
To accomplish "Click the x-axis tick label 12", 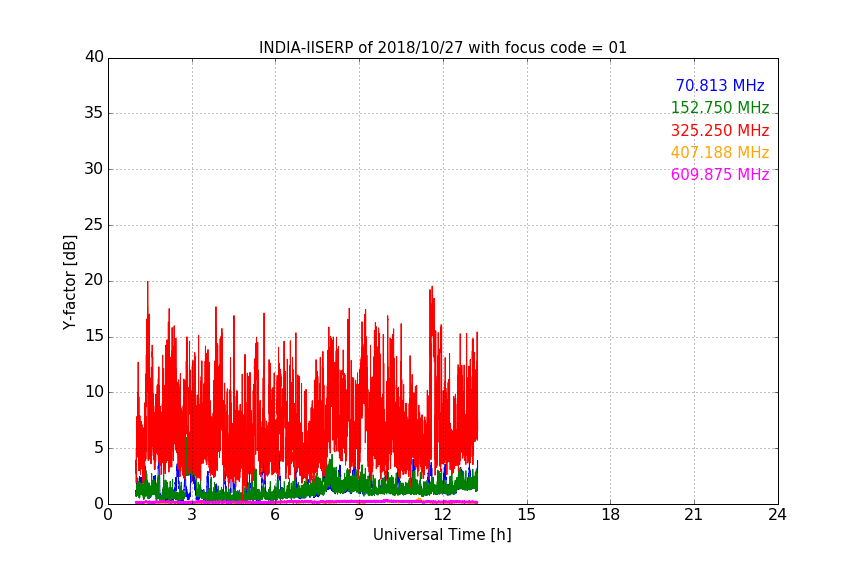I will point(442,515).
